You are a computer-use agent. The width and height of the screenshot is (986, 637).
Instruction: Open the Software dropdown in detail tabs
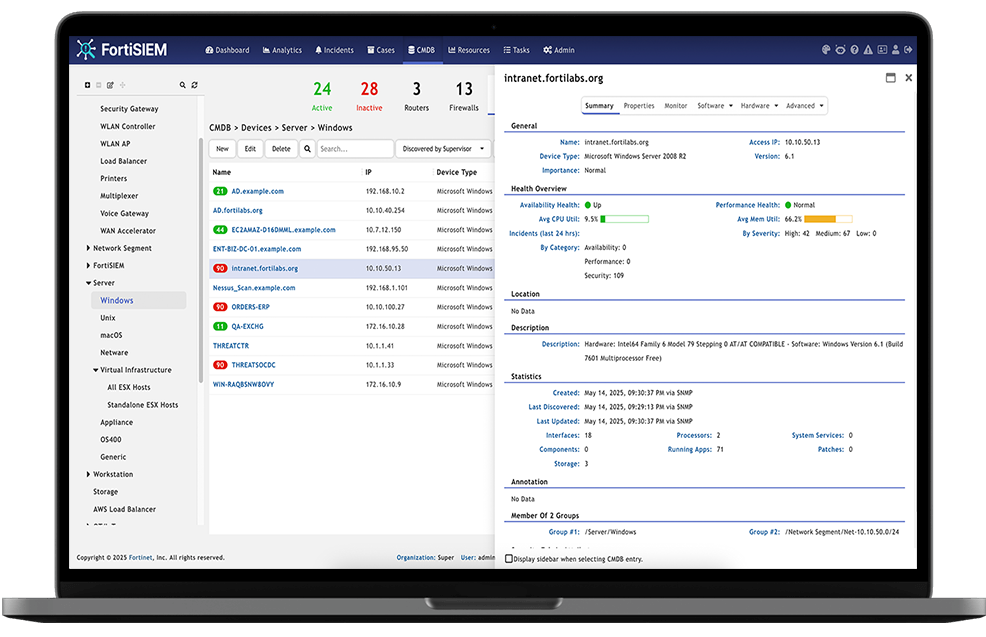point(714,106)
